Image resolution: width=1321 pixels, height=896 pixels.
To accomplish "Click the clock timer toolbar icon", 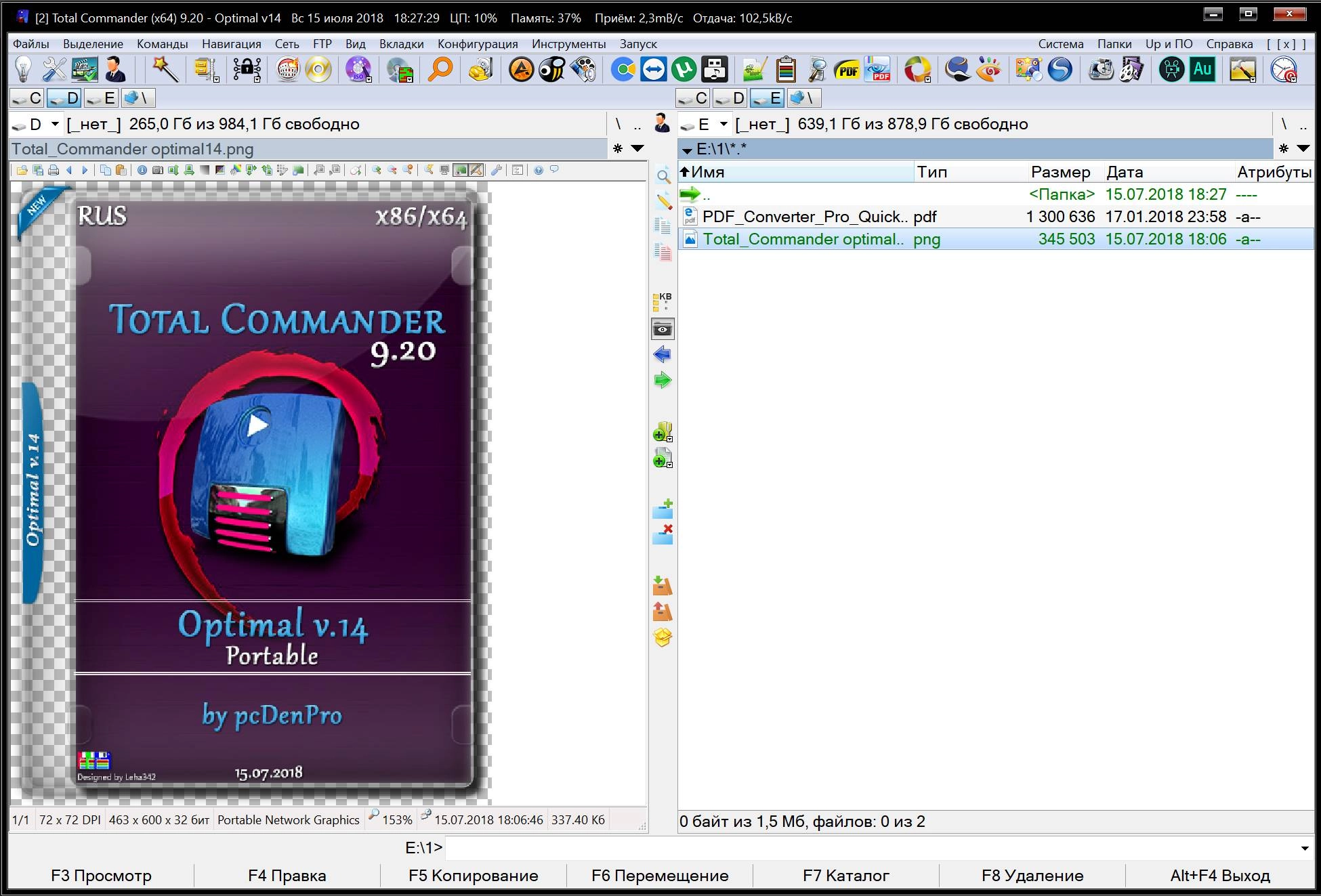I will [x=1284, y=69].
